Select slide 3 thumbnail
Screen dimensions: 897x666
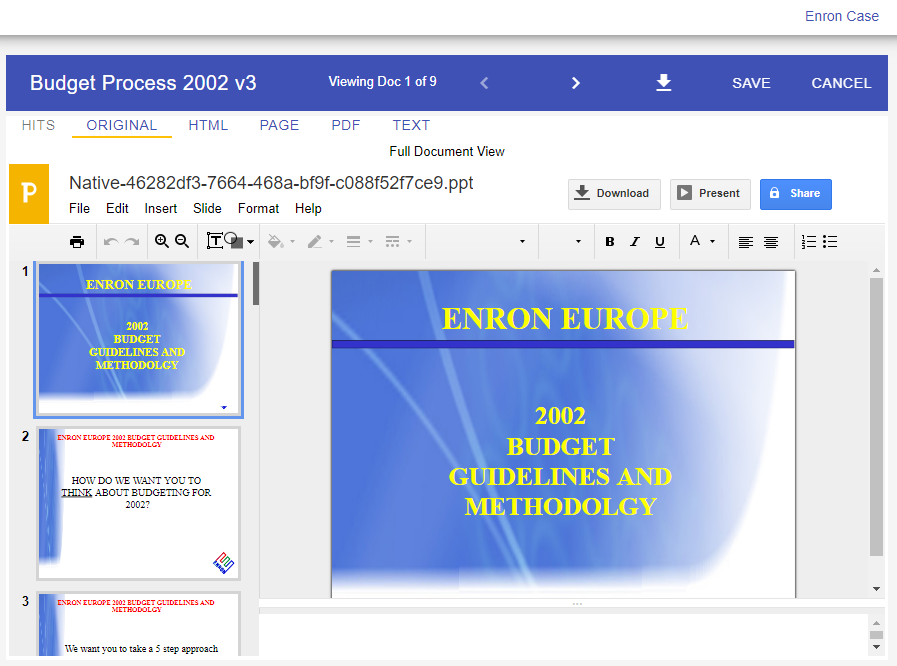(138, 624)
